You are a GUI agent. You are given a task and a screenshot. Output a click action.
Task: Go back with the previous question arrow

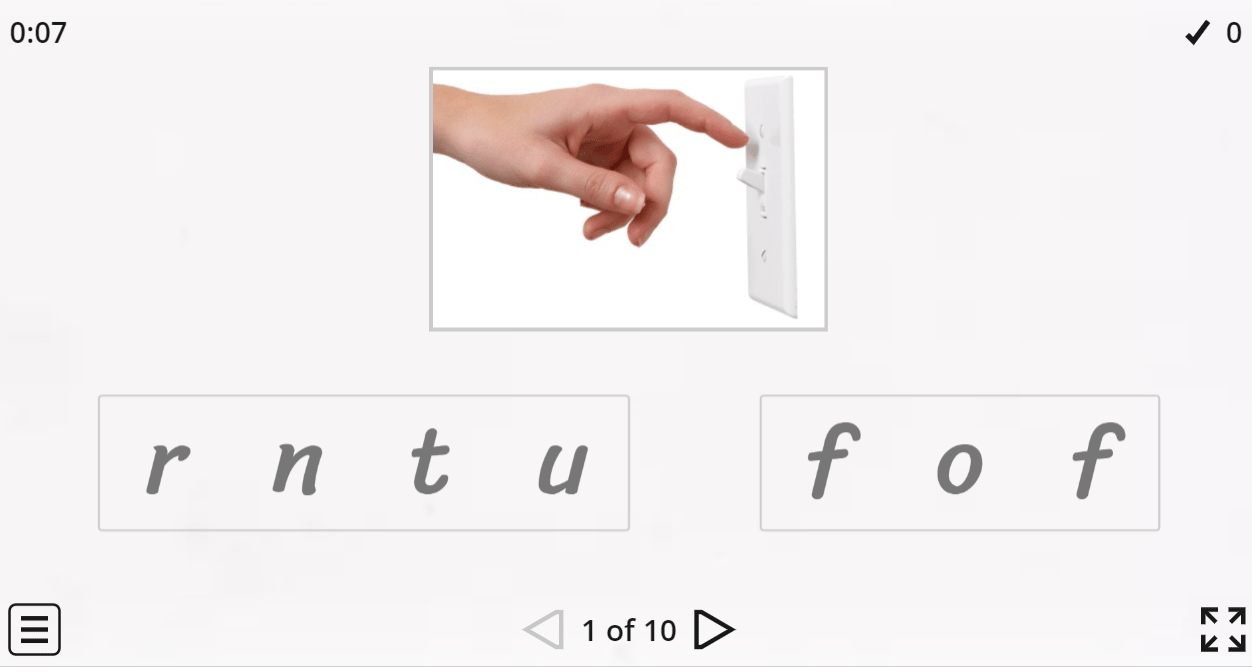tap(544, 630)
